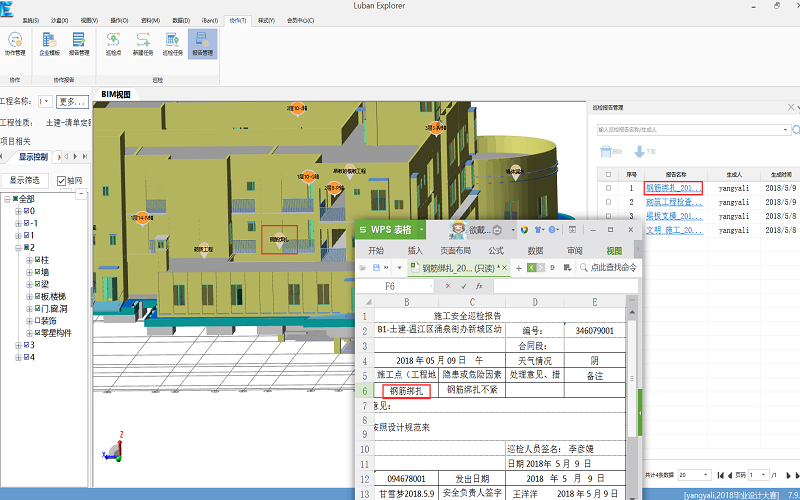
Task: Open the 视图(V) menu tab
Action: pos(89,20)
